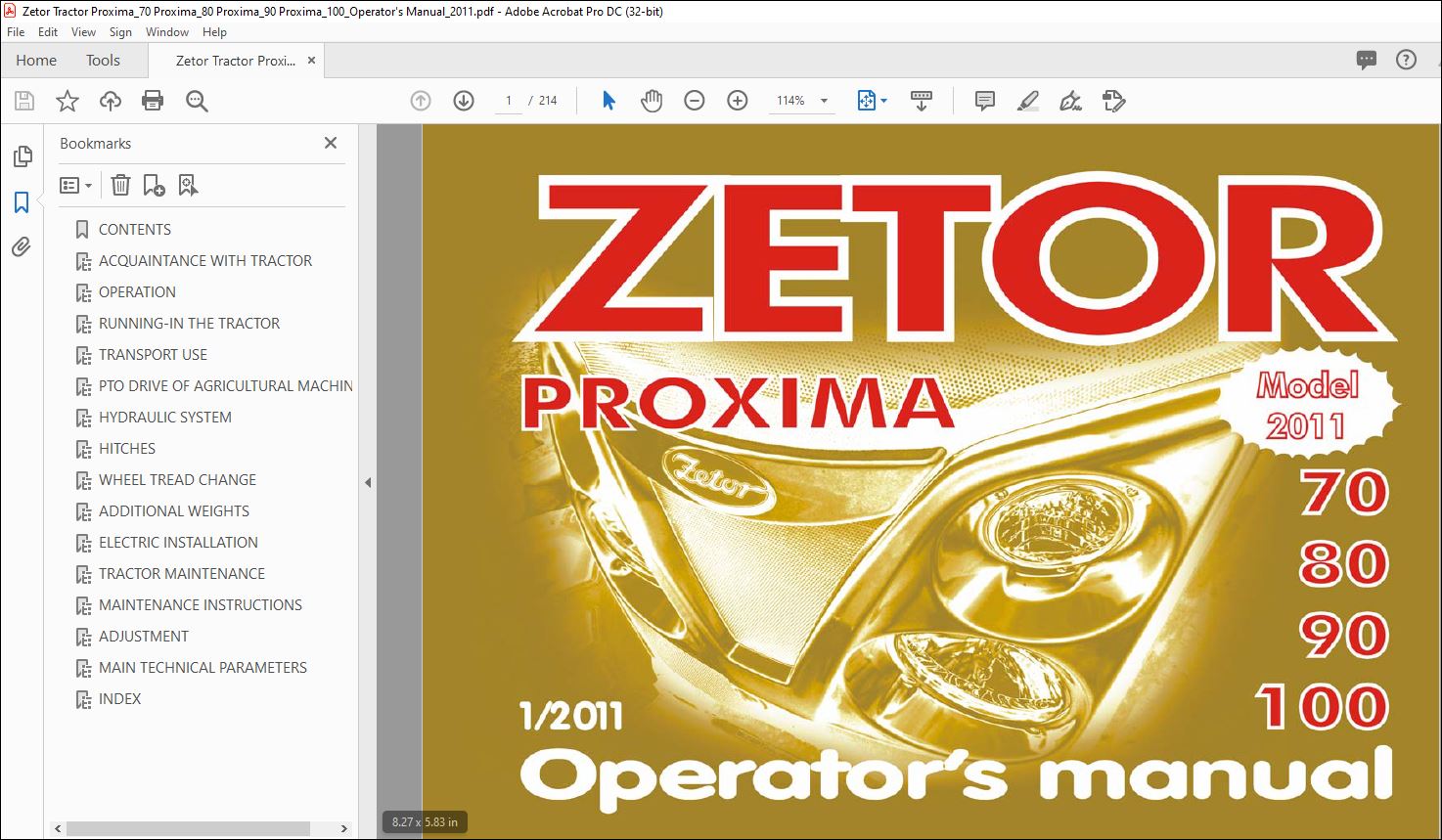Go to next page arrow
This screenshot has height=840, width=1442.
(x=464, y=101)
